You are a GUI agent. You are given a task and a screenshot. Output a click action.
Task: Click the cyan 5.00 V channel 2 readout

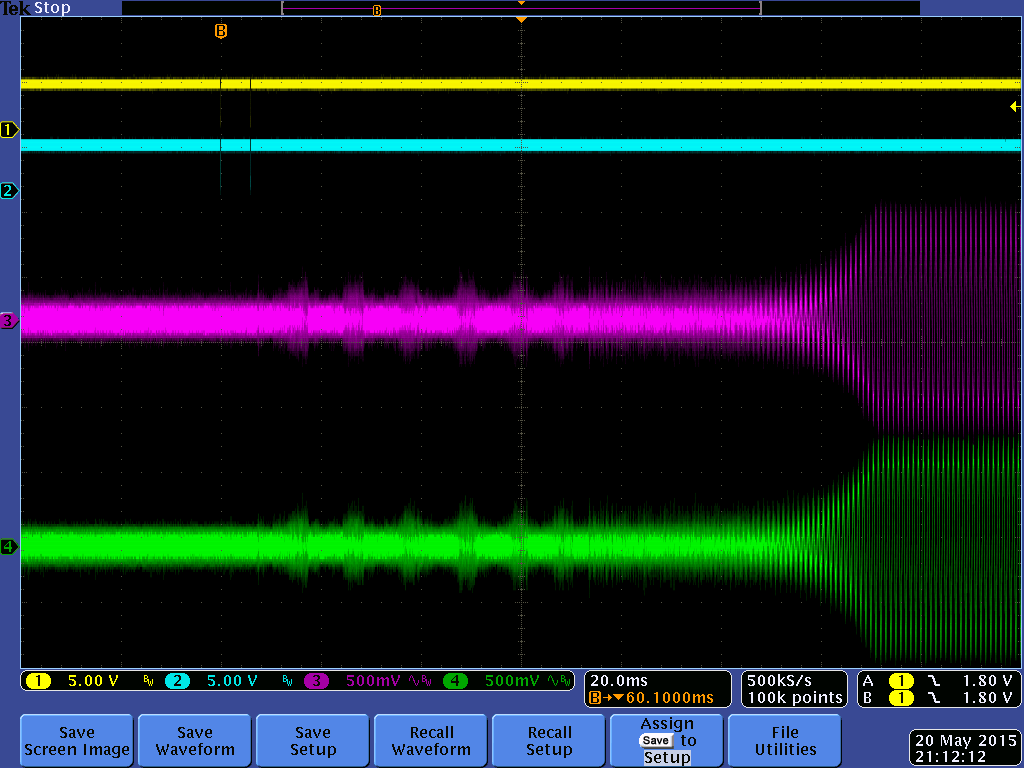pyautogui.click(x=232, y=681)
